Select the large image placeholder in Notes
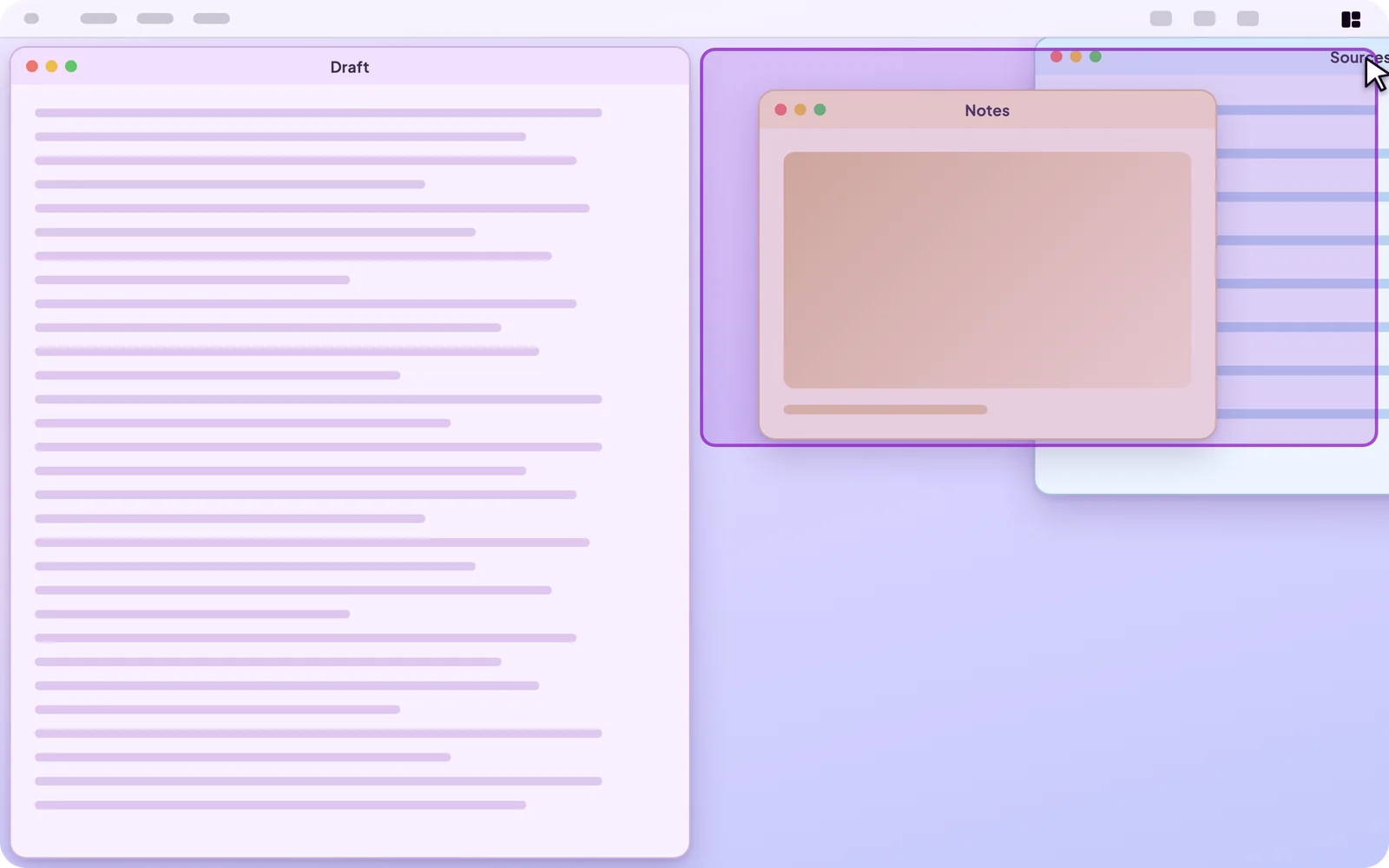Screen dimensions: 1389x868 coord(987,270)
